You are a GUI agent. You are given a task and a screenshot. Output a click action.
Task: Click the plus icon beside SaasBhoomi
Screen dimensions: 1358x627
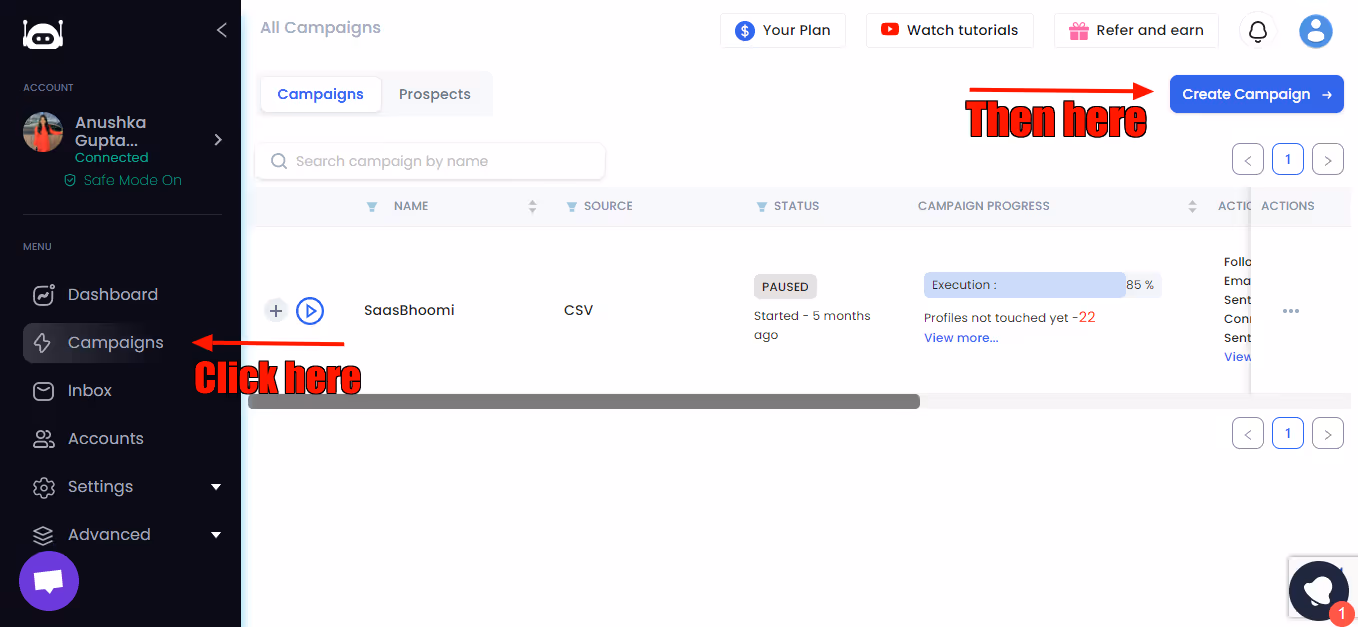point(275,310)
